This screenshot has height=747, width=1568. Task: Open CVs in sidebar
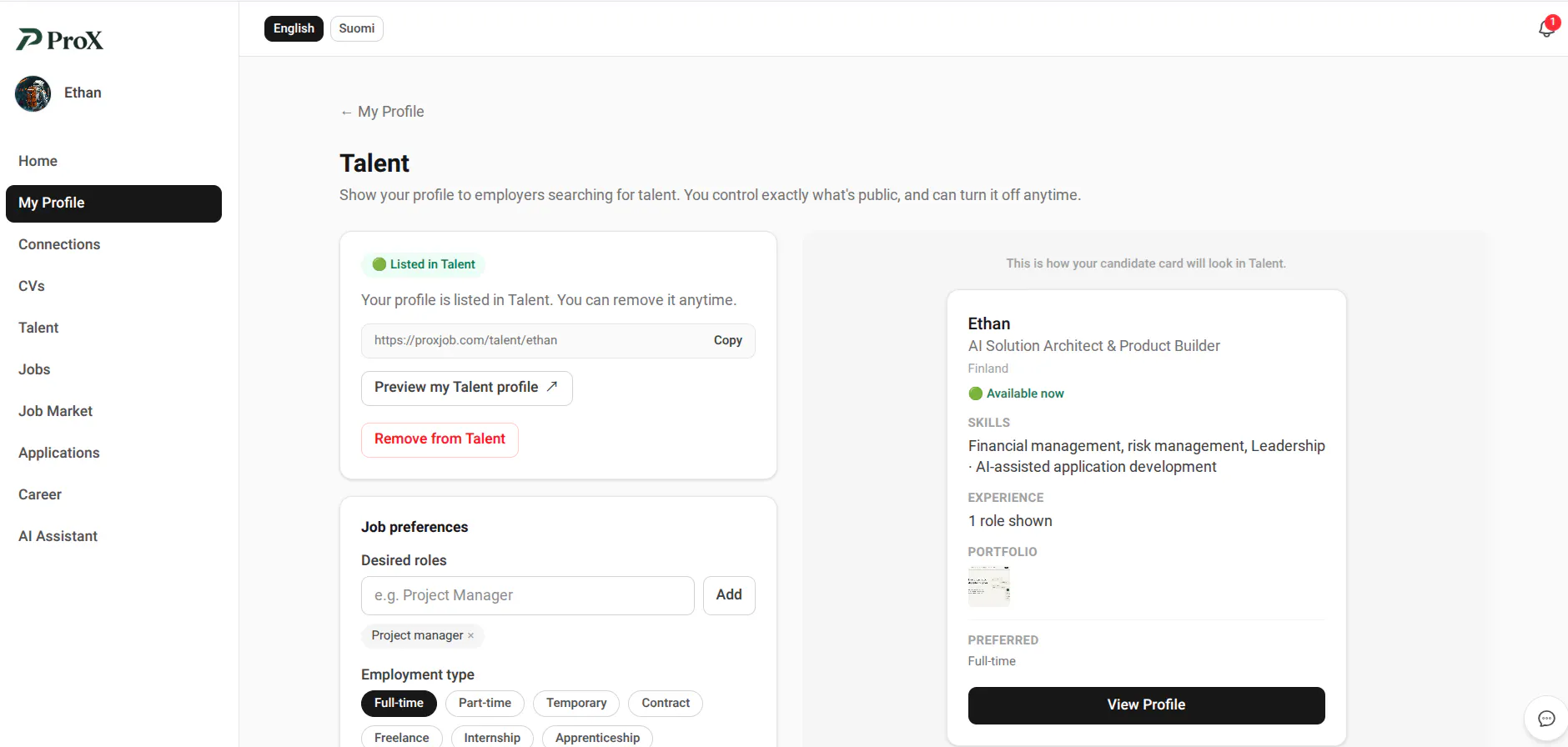tap(113, 286)
